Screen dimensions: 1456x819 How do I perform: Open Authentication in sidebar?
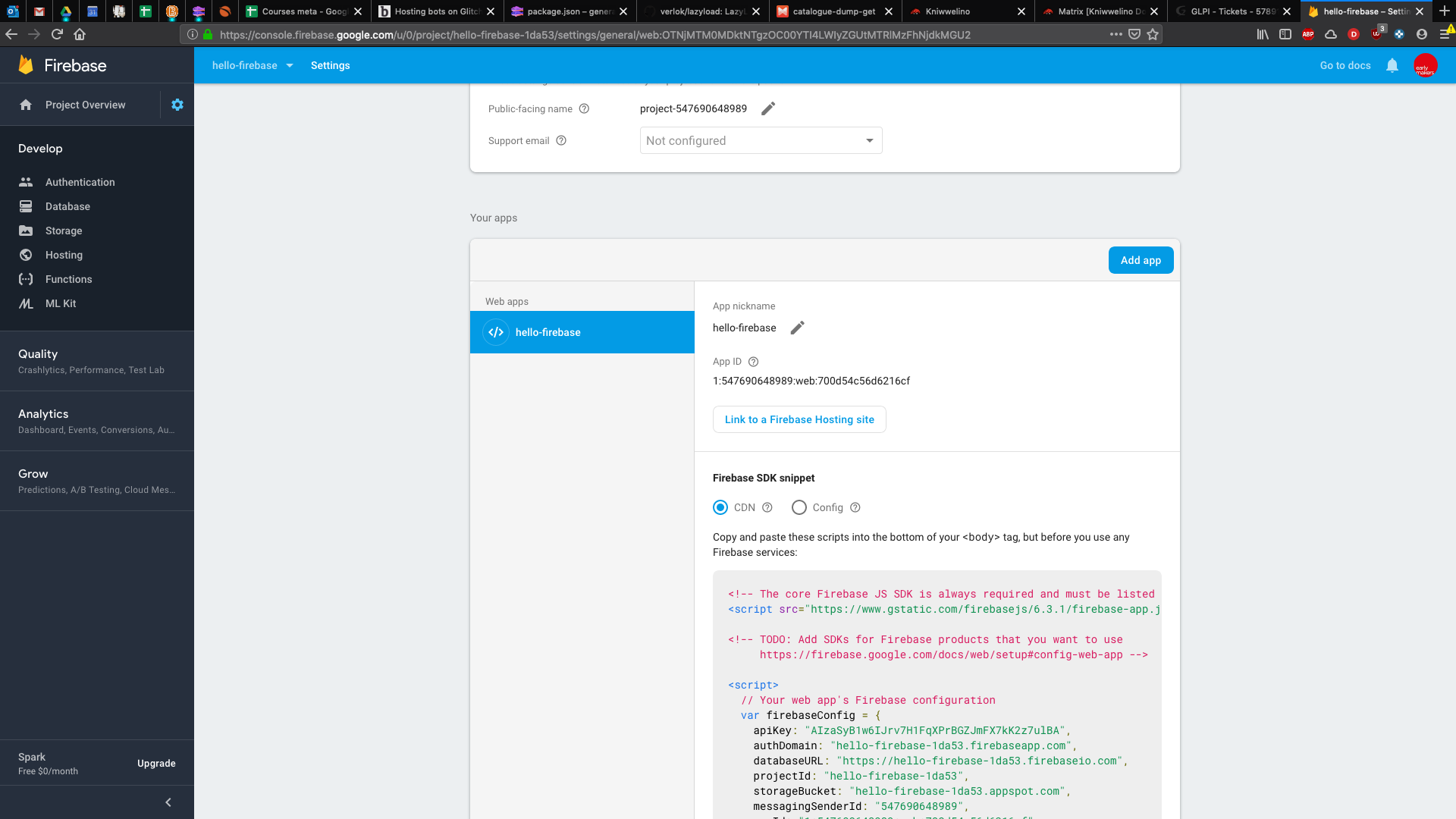coord(80,182)
